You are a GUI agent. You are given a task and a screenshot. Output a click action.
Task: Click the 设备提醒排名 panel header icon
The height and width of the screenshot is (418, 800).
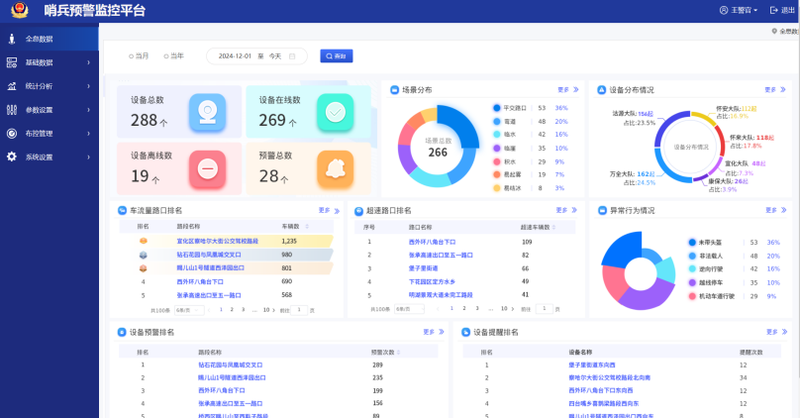pos(465,332)
